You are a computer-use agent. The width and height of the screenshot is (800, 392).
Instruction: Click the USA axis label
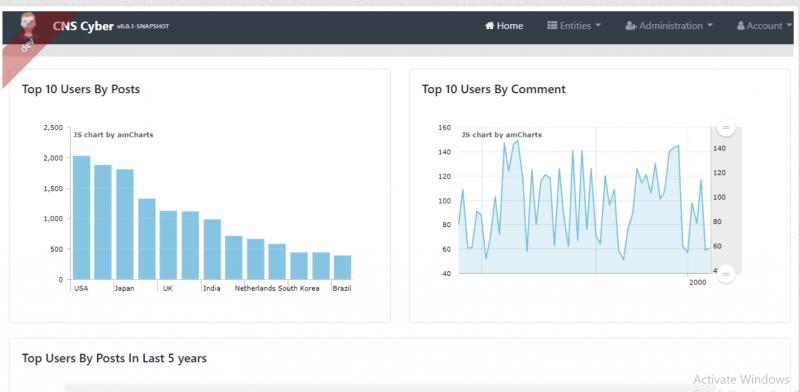click(81, 288)
